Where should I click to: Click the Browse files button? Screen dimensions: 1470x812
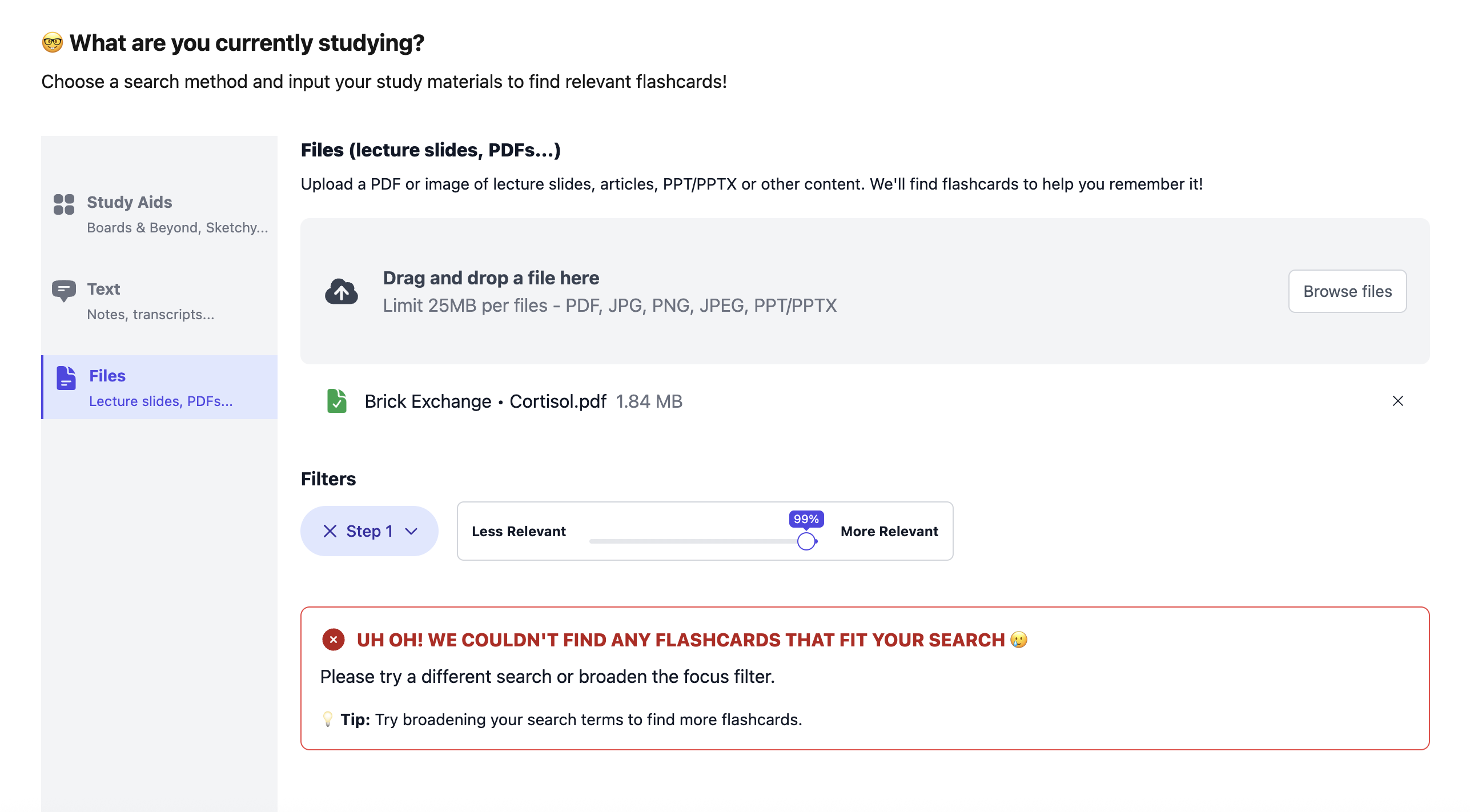pos(1347,291)
